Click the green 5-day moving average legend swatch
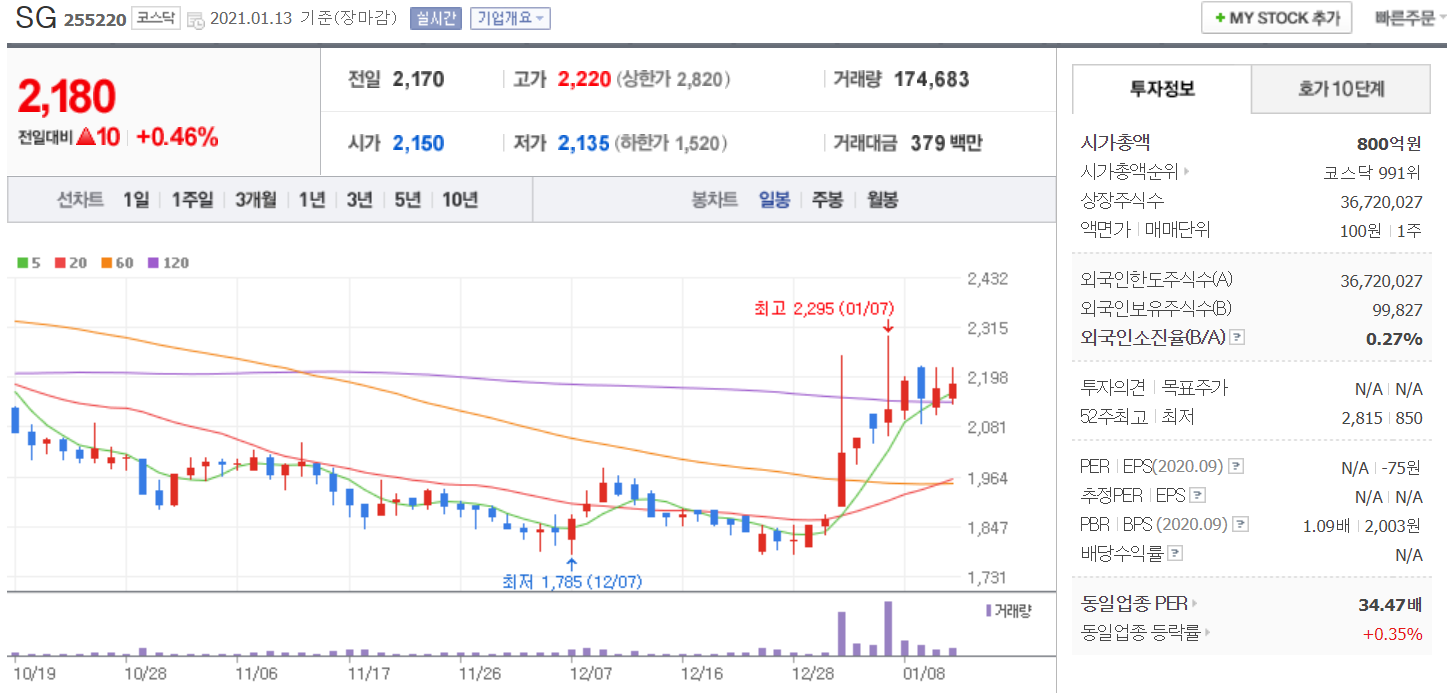Screen dimensions: 1455x693 click(23, 263)
